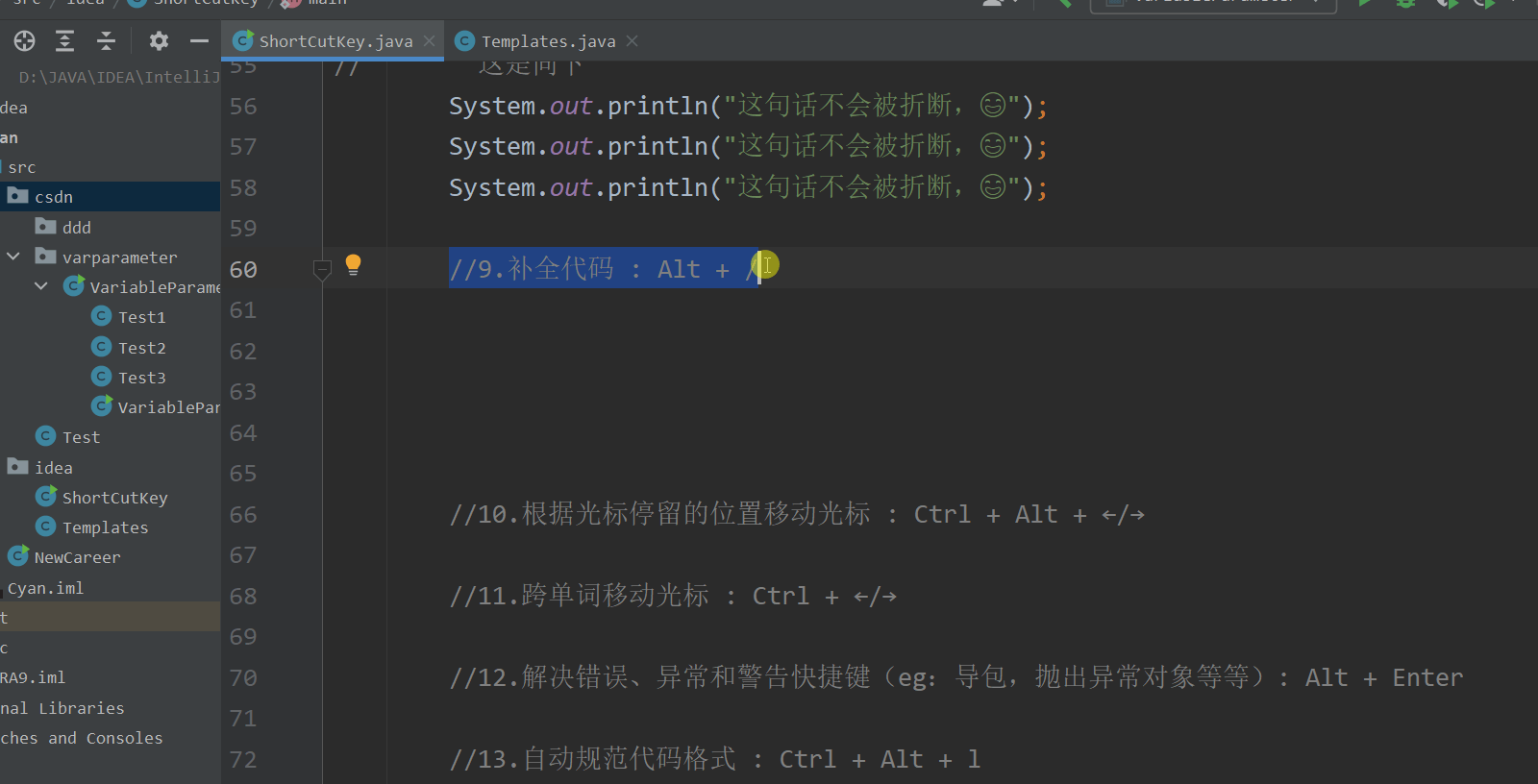Click the comment '//10.根据光标停留的位置移动光标'
Screen dimensions: 1538x784
click(x=659, y=514)
